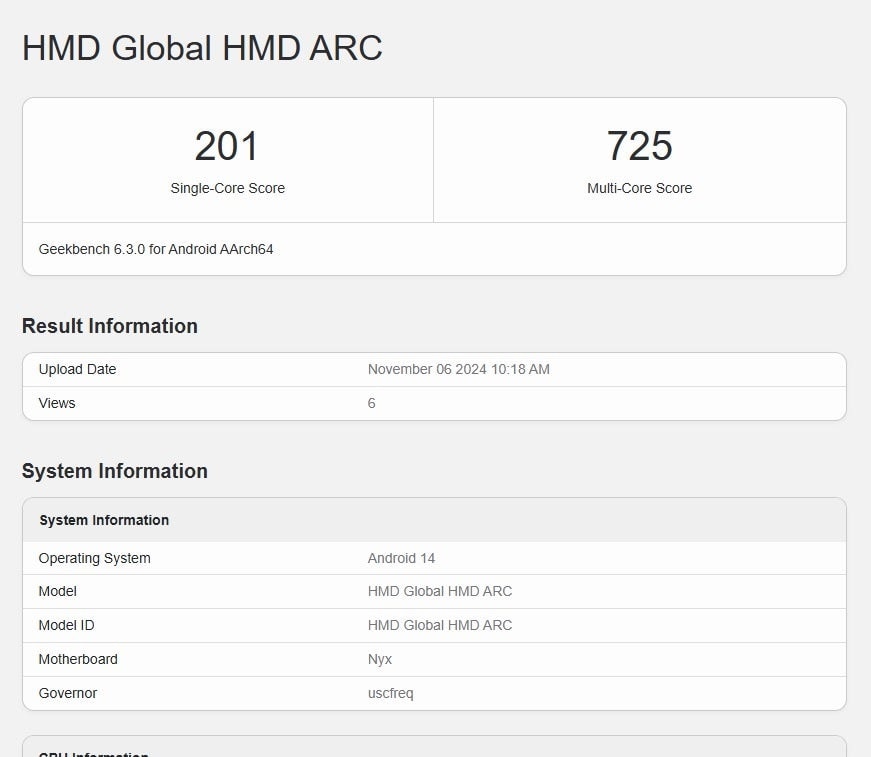Click the HMD Global HMD ARC page title
The height and width of the screenshot is (757, 871).
(x=203, y=48)
